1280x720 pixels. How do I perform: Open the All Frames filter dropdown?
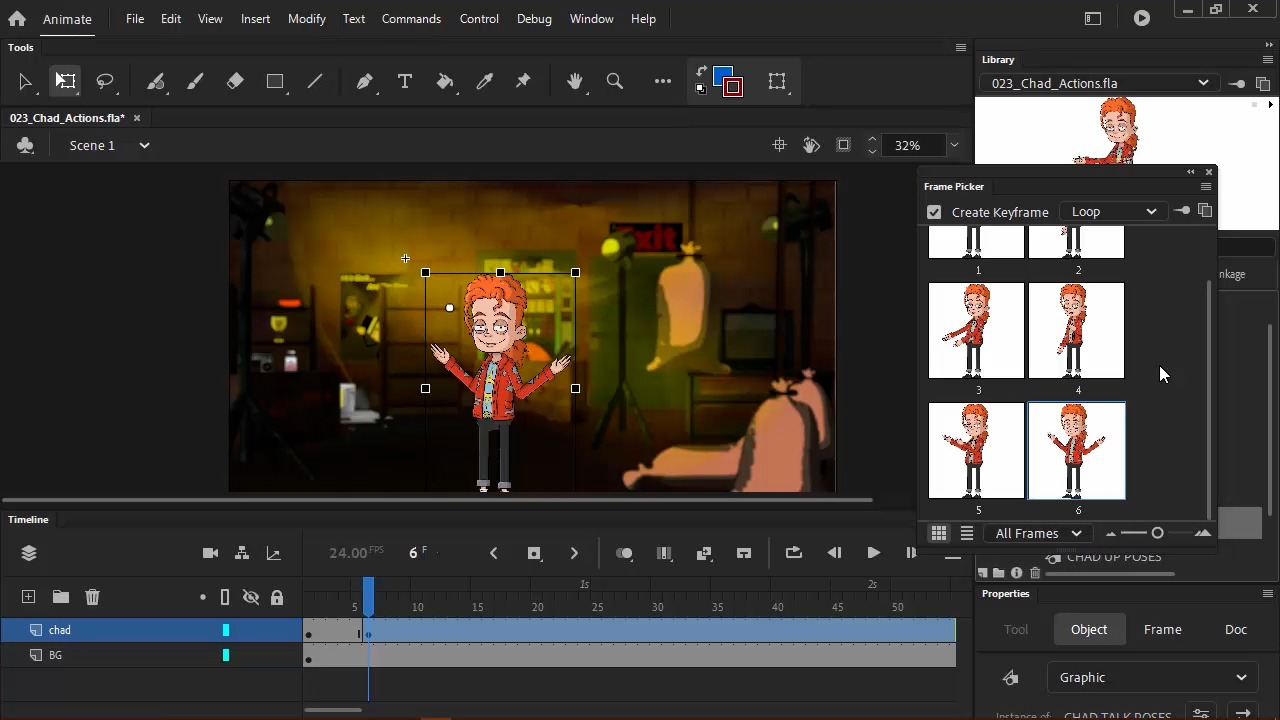[x=1037, y=533]
